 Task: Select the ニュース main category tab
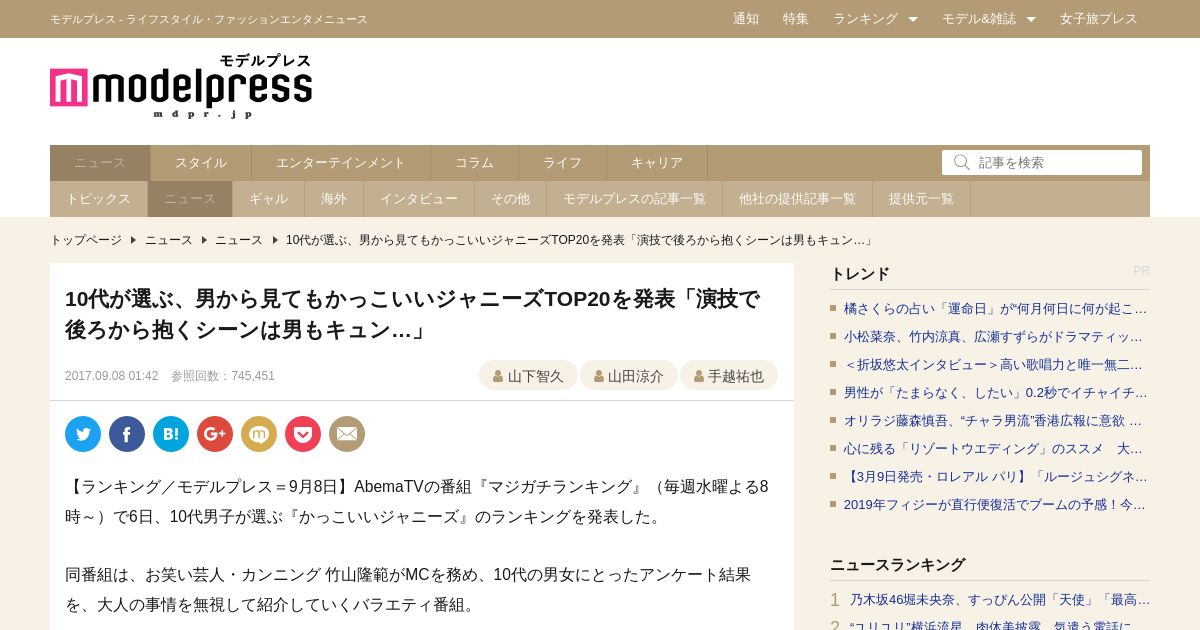click(100, 163)
